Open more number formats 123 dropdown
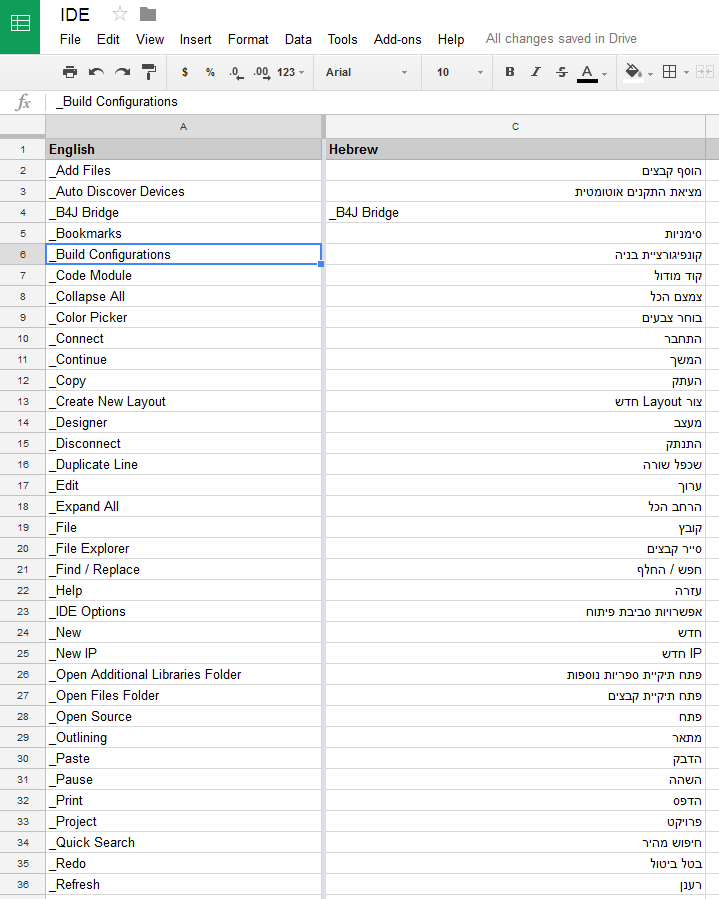719x899 pixels. (291, 72)
